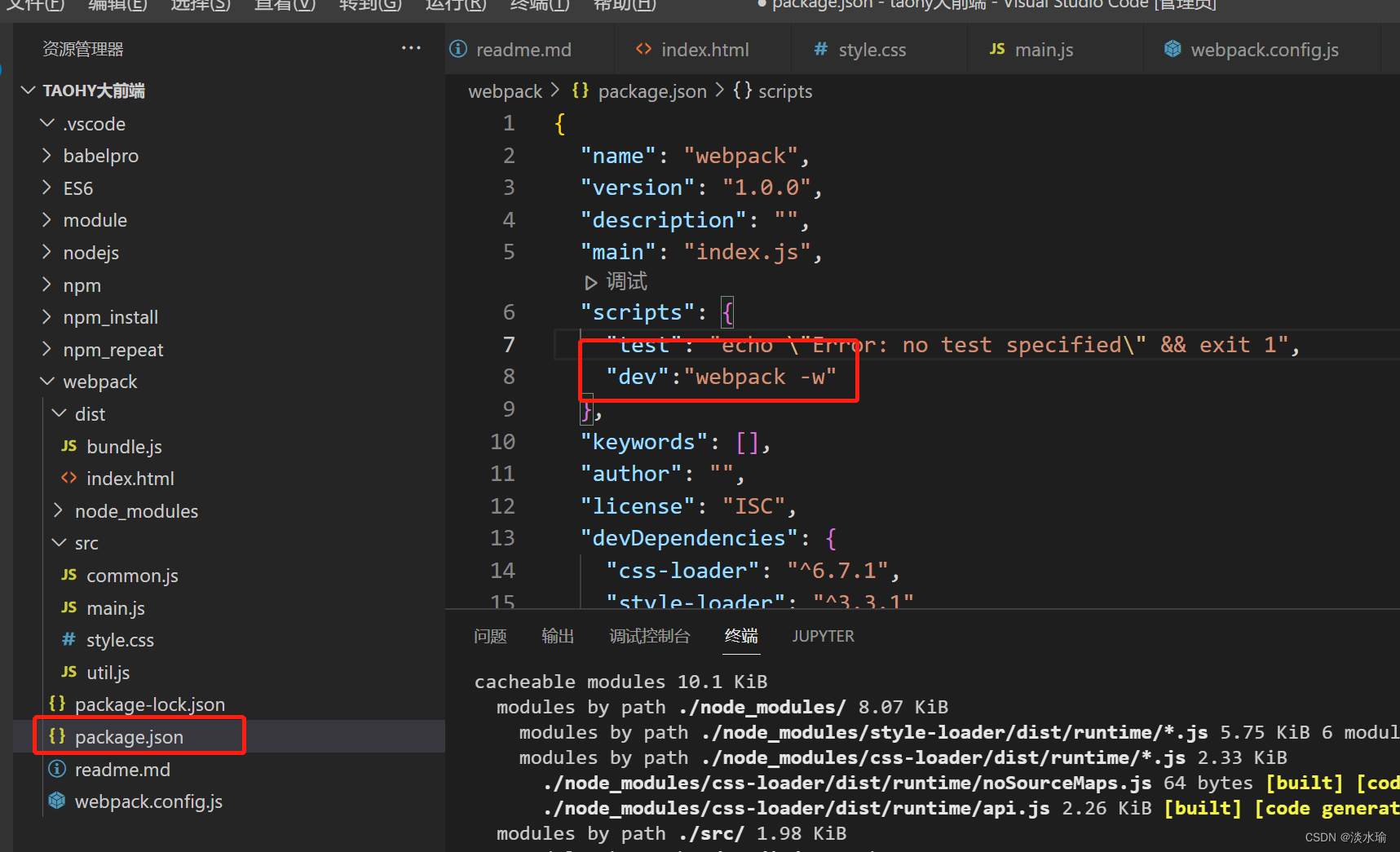Expand the module folder
Viewport: 1400px width, 852px height.
pos(47,219)
